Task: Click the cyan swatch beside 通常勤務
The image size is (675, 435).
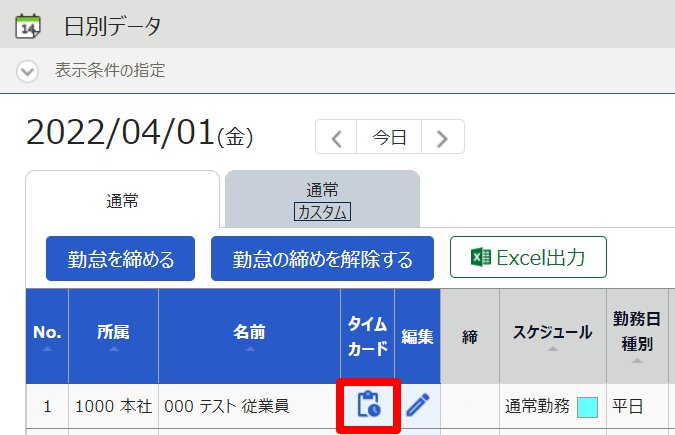Action: 587,407
